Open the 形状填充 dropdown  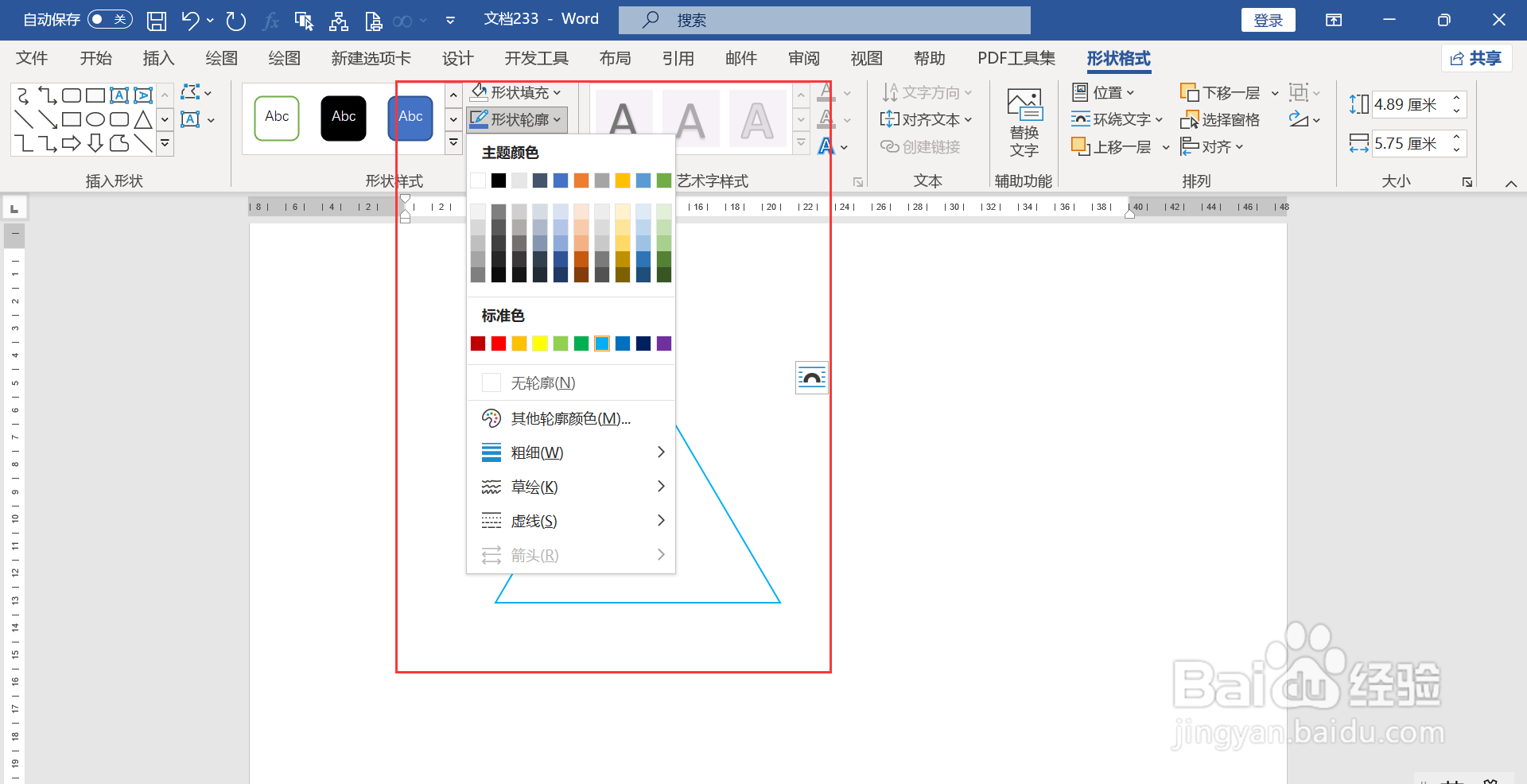[517, 92]
